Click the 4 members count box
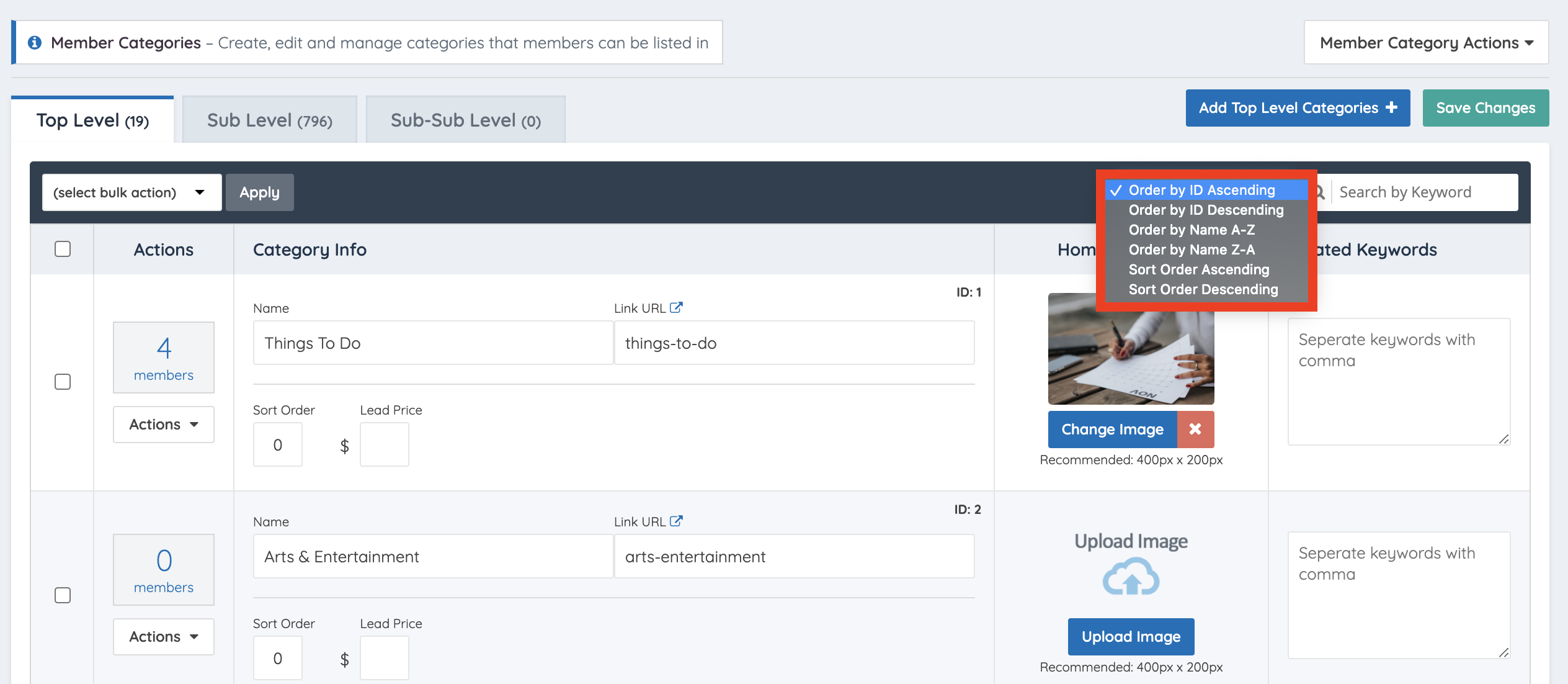1568x684 pixels. click(163, 357)
